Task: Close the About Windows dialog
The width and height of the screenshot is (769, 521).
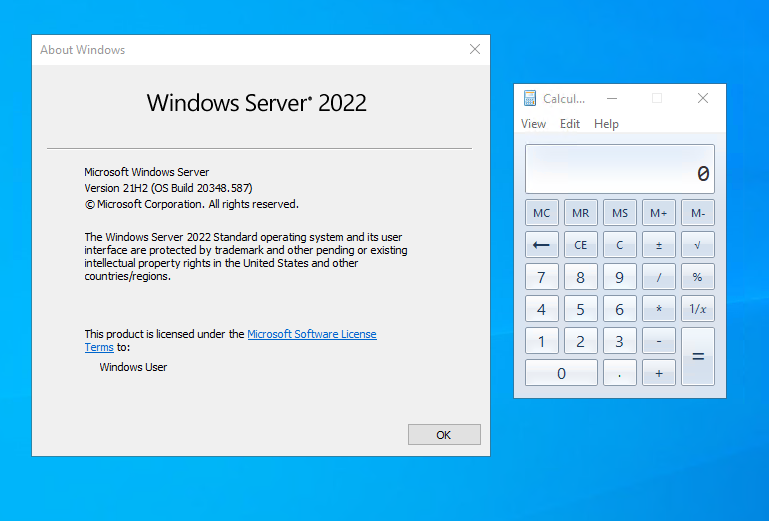Action: click(475, 49)
